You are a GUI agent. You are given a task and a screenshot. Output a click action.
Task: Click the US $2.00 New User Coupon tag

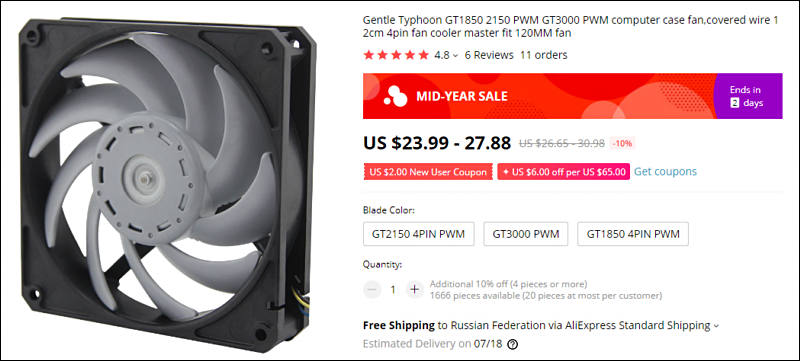click(428, 172)
